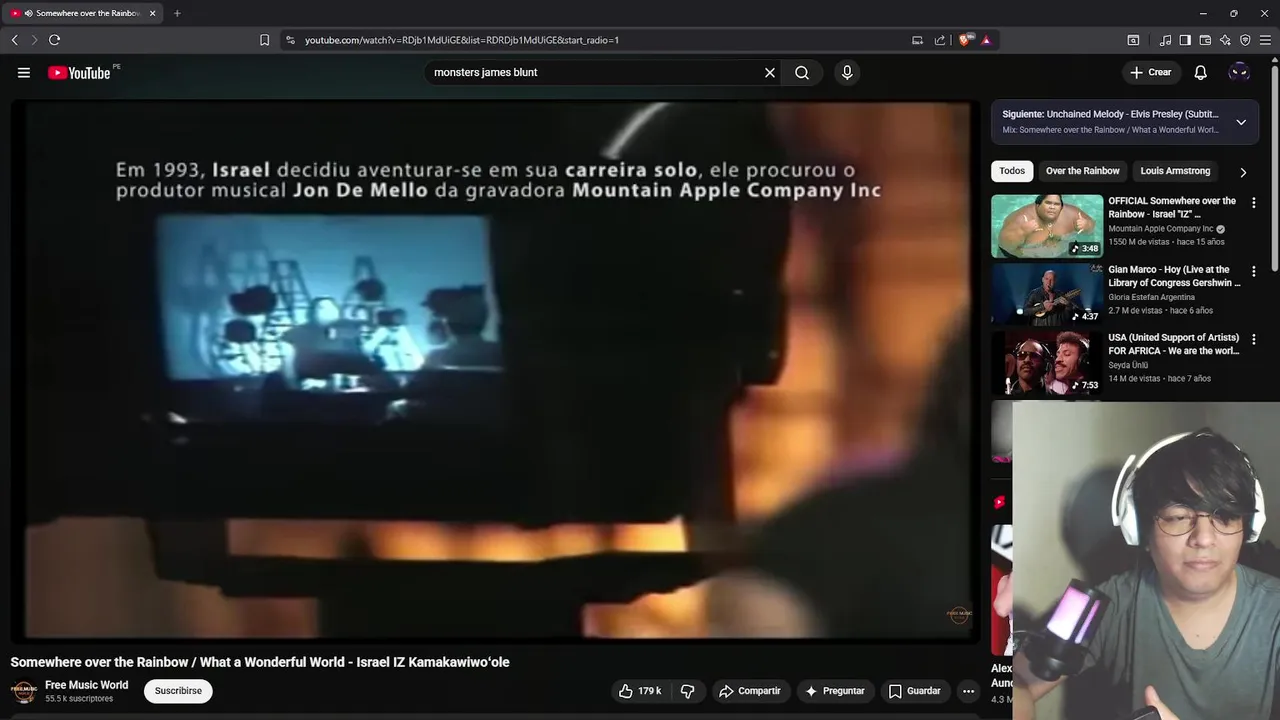Open the address bar share icon
Image resolution: width=1280 pixels, height=720 pixels.
940,40
